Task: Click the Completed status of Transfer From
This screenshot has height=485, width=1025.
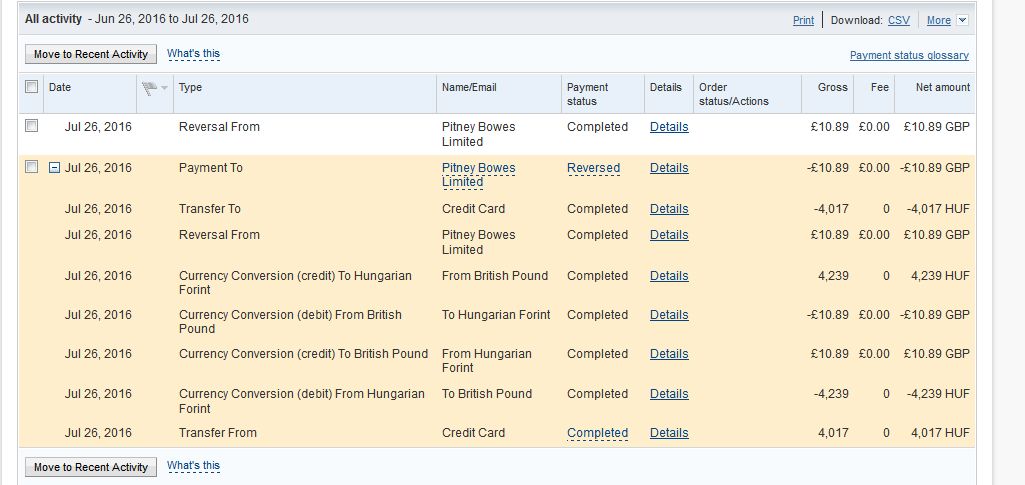Action: pos(597,433)
